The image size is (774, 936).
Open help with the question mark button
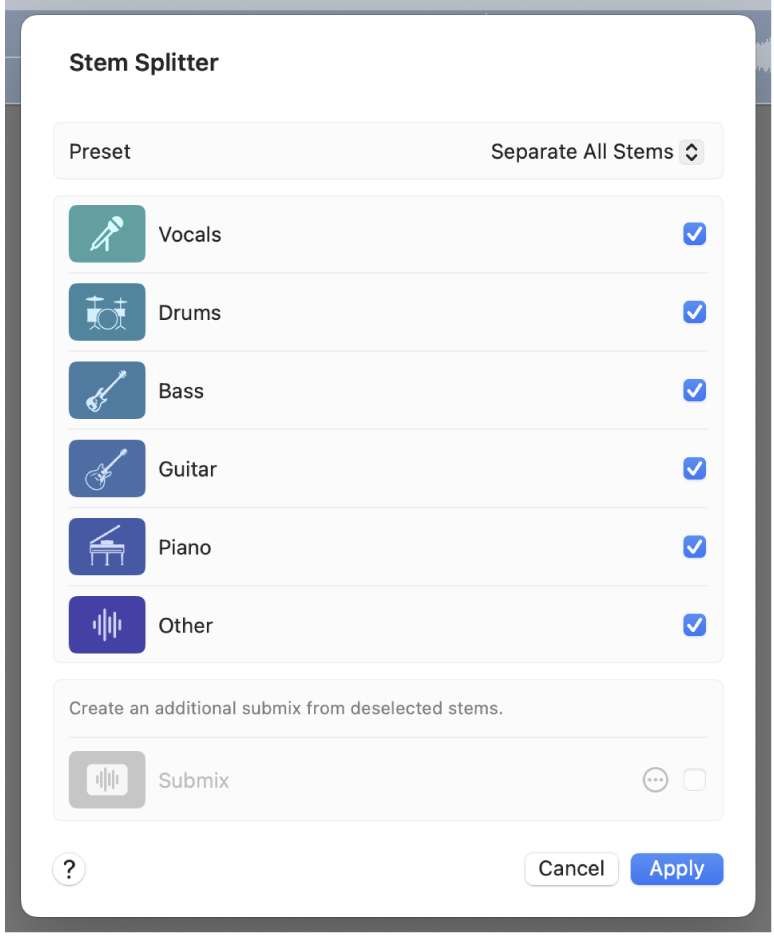(69, 870)
